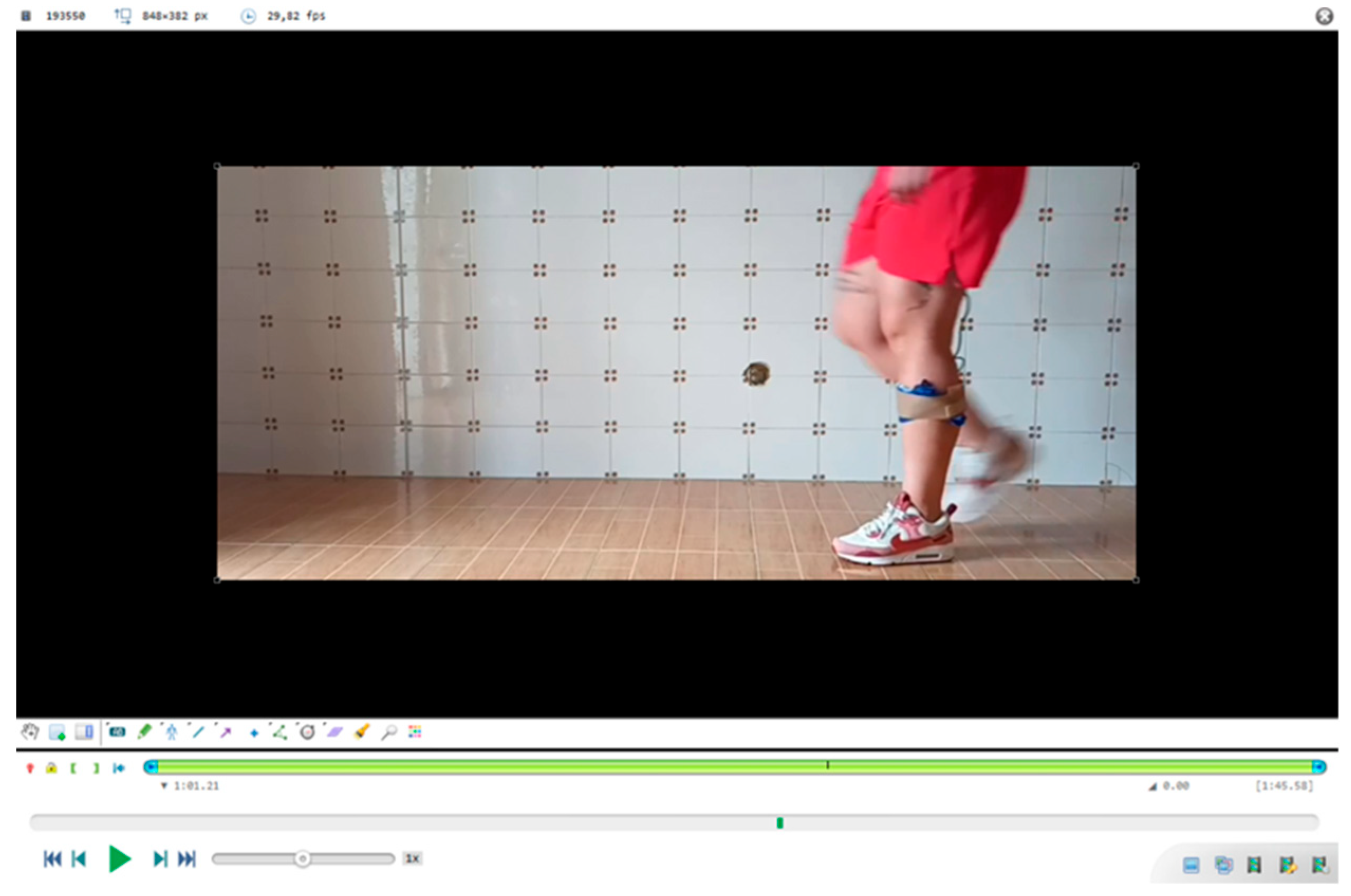
Task: Click the playback speed slider handle
Action: click(x=303, y=859)
